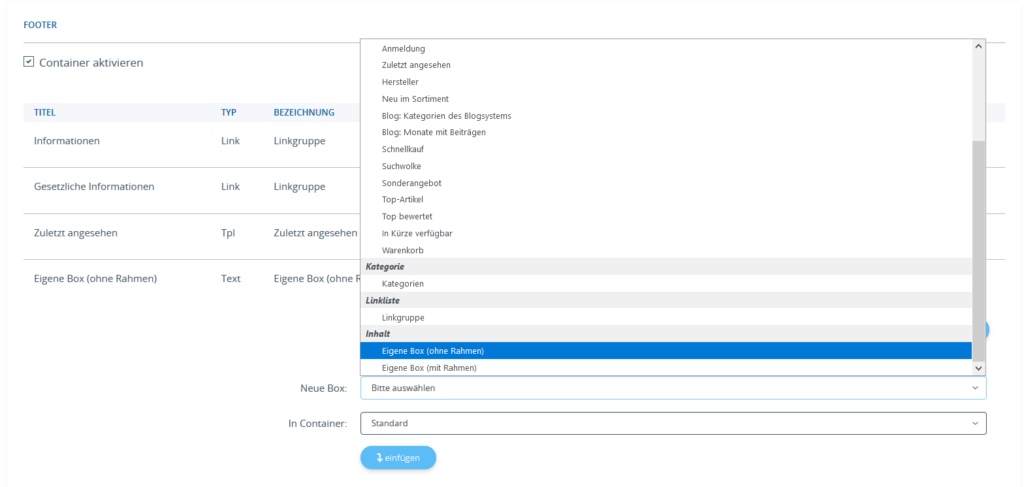Screen dimensions: 1024x487
Task: Expand the In Container dropdown
Action: [x=672, y=424]
